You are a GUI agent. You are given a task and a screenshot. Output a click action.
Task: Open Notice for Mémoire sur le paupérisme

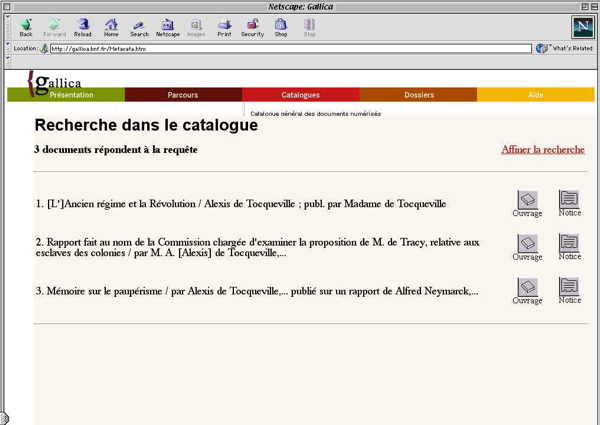point(569,290)
